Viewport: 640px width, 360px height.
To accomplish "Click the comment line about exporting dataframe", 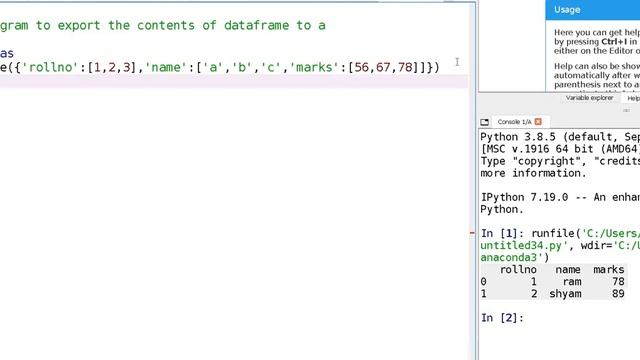I will click(163, 25).
